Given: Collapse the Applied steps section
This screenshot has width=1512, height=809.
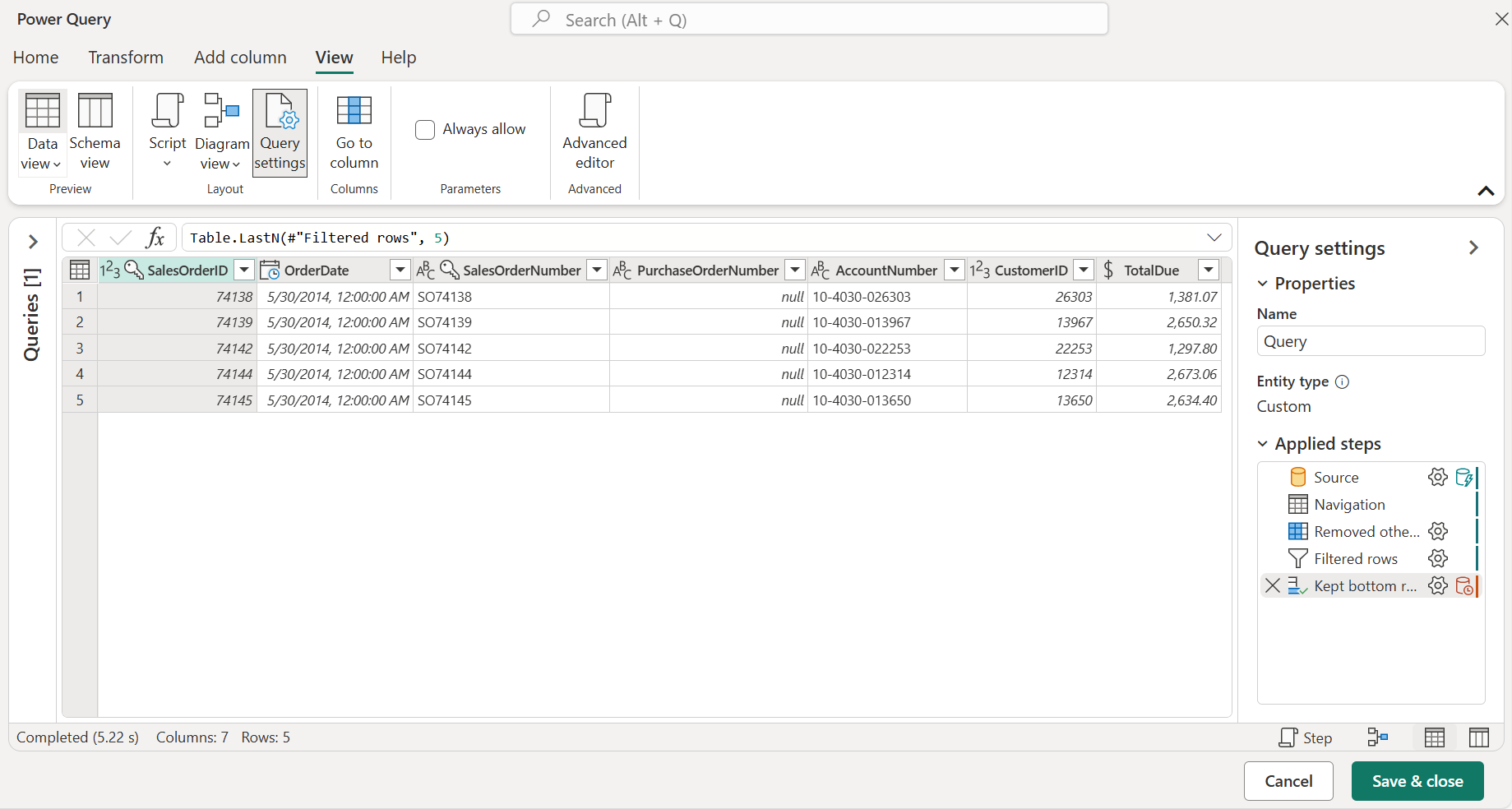Looking at the screenshot, I should click(1262, 443).
